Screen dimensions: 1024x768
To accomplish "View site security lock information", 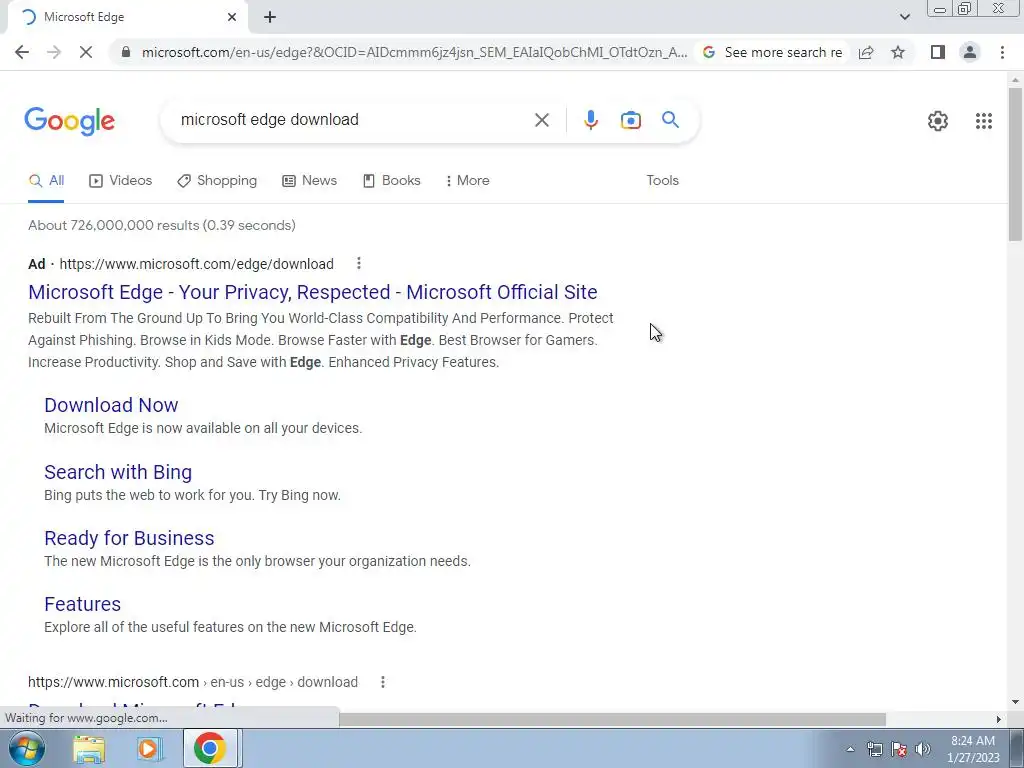I will (126, 52).
